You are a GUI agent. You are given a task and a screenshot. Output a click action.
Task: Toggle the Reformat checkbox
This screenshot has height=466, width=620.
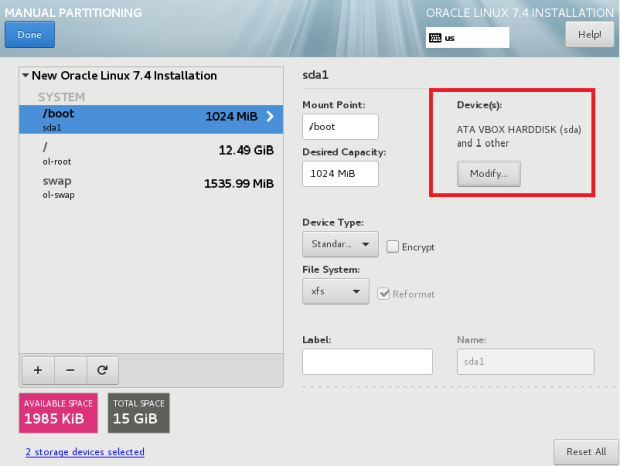tap(384, 293)
